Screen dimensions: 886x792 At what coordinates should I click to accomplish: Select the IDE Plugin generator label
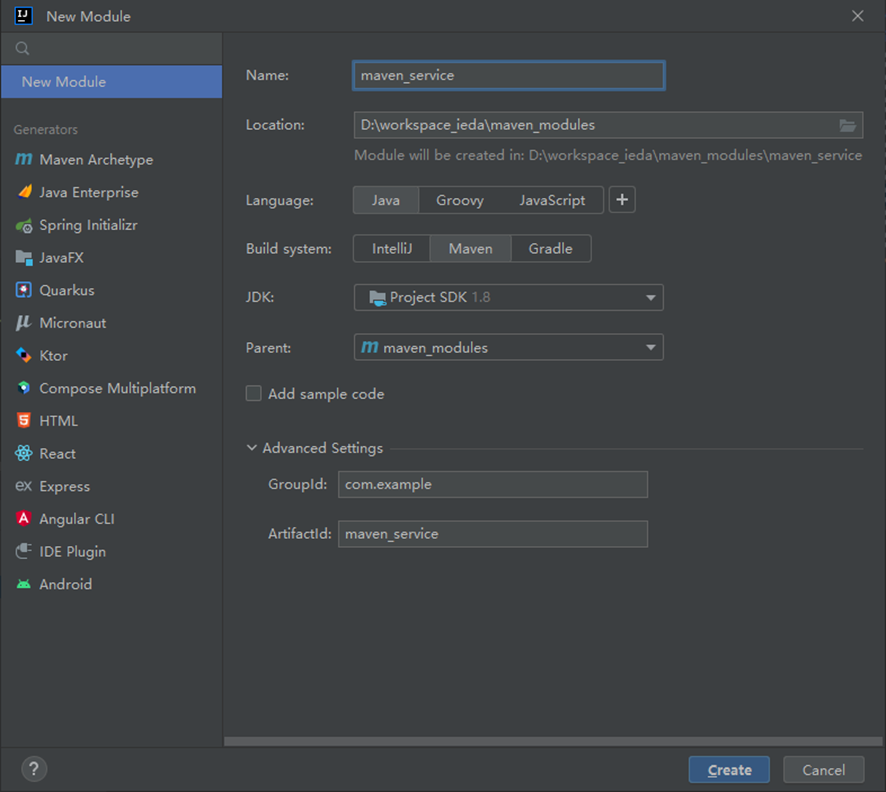coord(72,551)
